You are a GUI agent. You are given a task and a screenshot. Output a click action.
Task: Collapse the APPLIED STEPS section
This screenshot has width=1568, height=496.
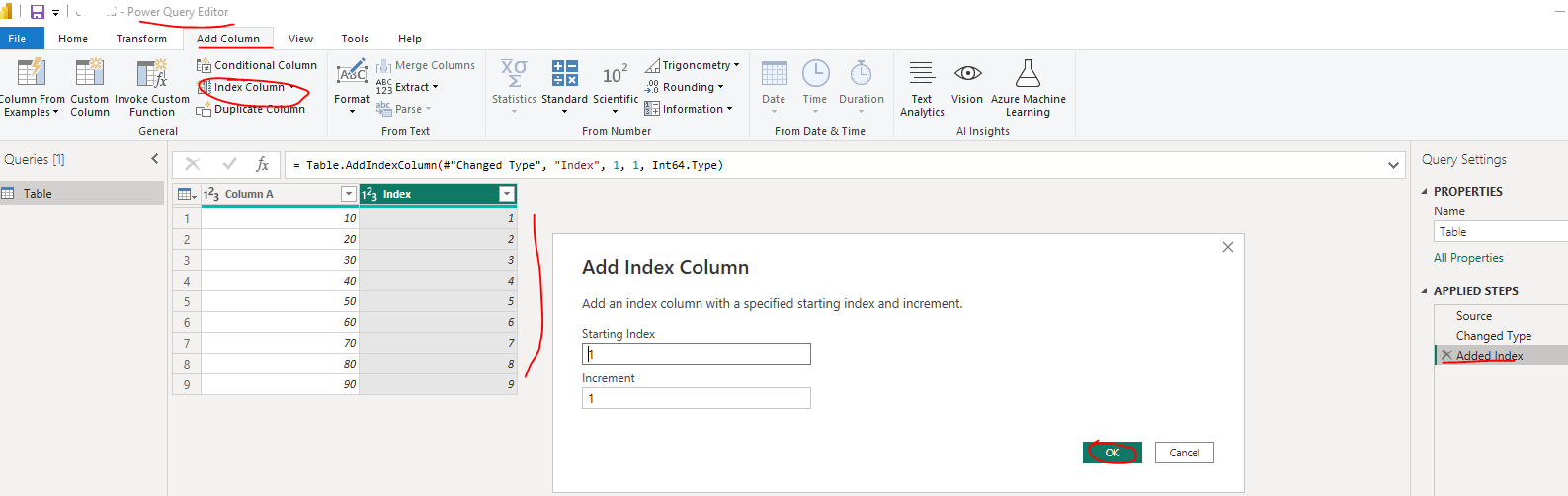(1425, 291)
